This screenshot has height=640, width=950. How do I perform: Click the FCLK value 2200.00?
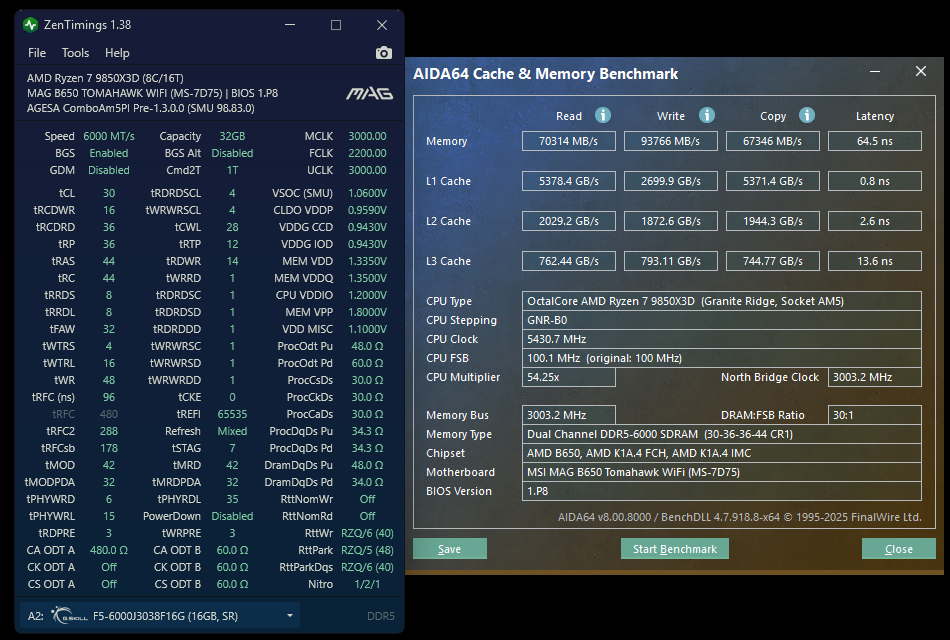click(x=367, y=153)
